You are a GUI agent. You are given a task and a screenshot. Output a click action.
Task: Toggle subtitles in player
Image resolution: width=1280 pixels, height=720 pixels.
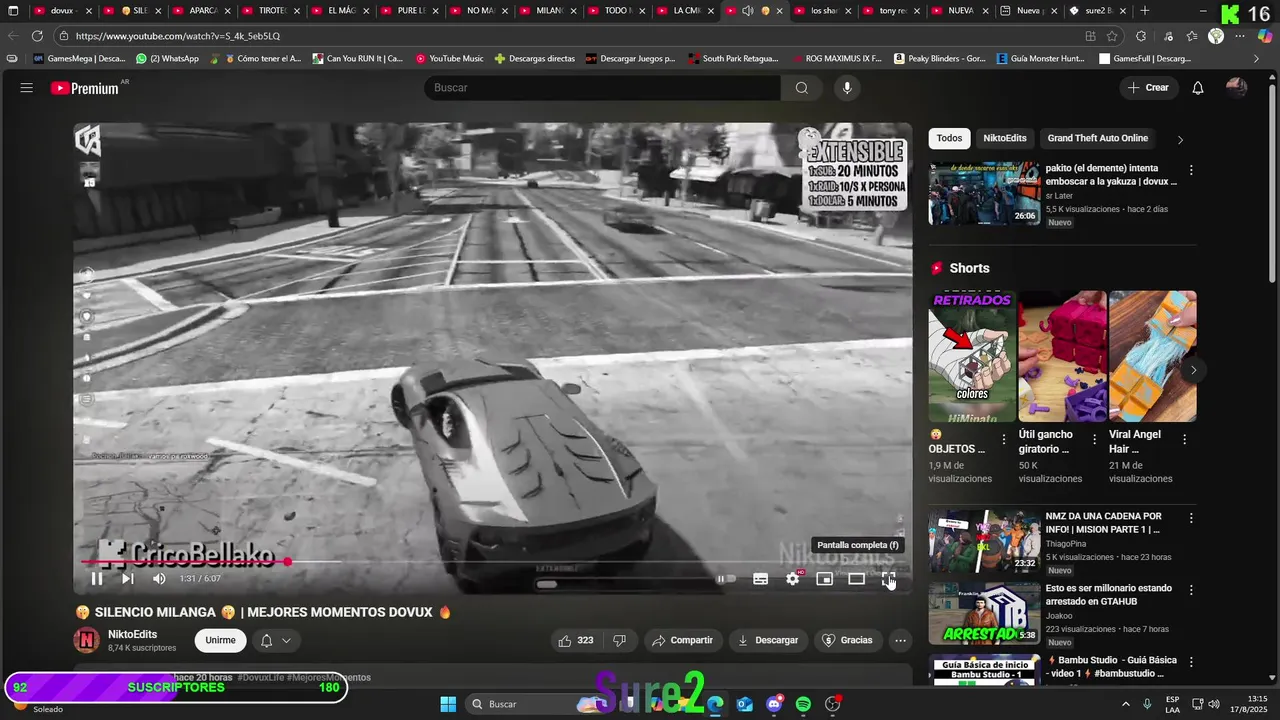761,578
